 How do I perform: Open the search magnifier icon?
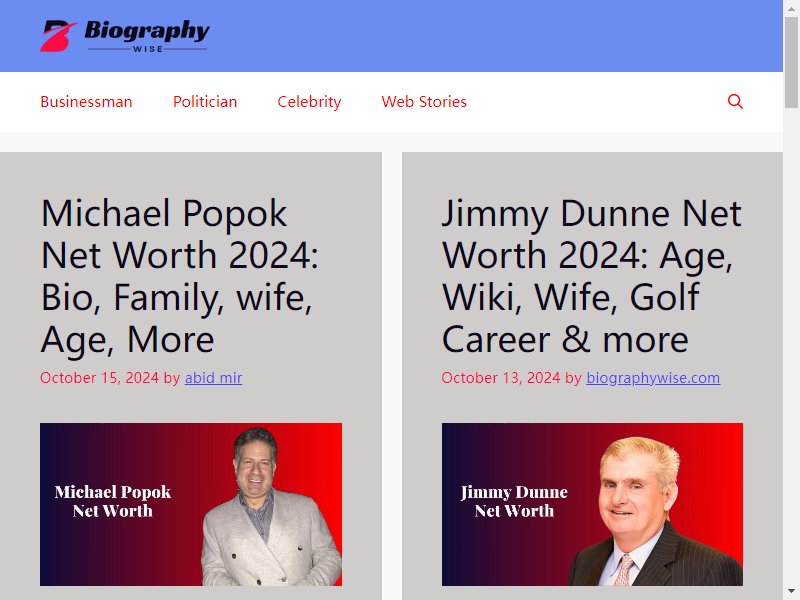(735, 102)
